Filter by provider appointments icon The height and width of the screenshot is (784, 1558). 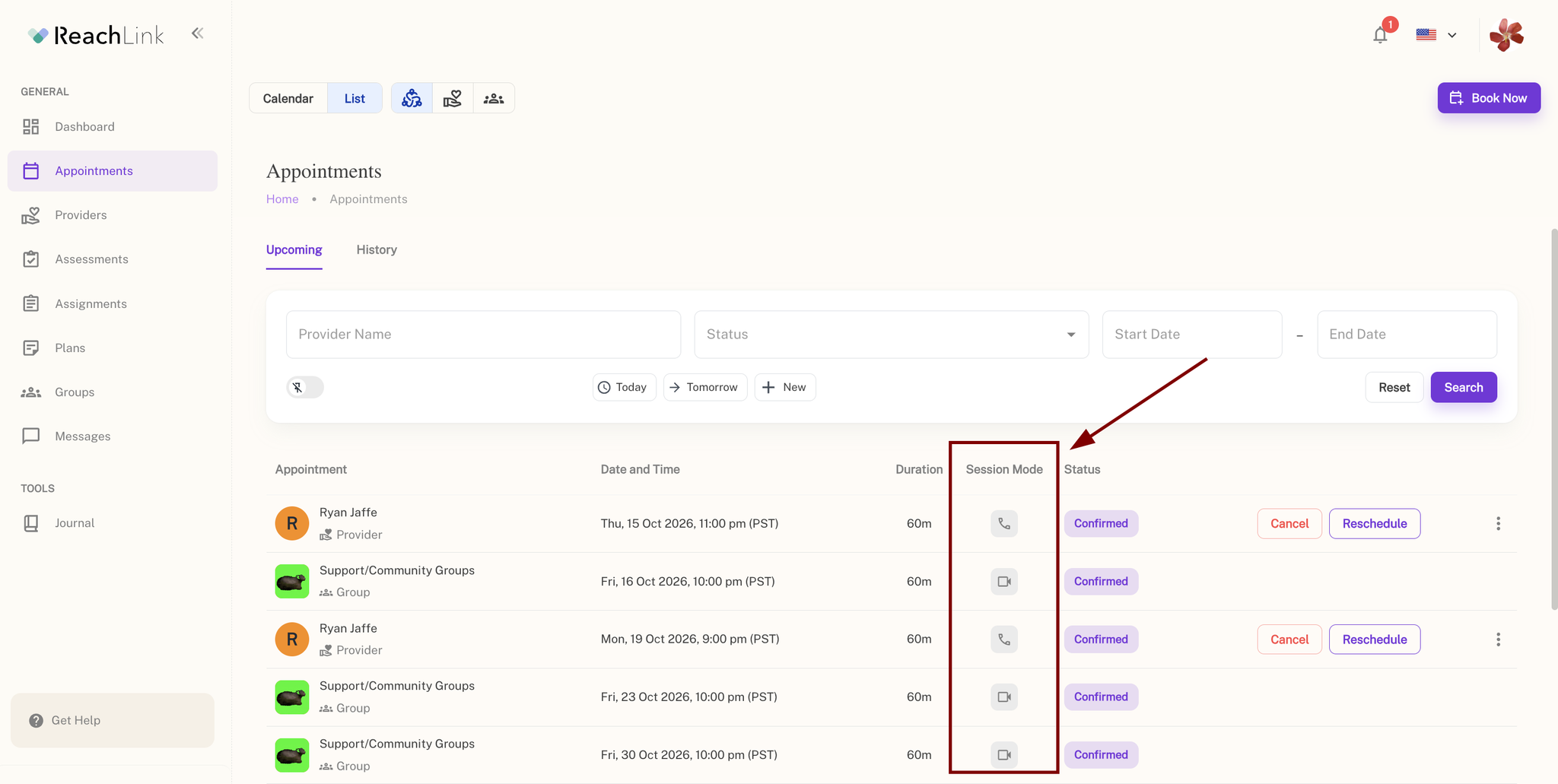pos(453,98)
